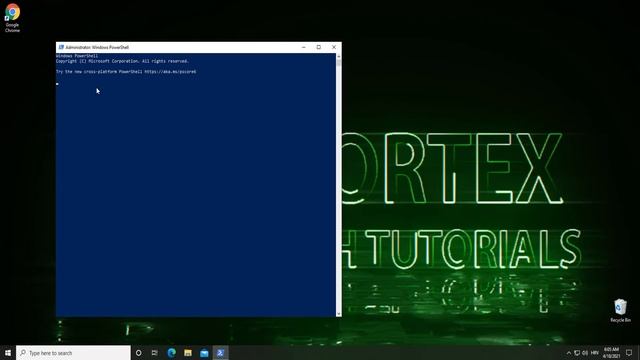The width and height of the screenshot is (640, 360).
Task: Open Cortana from the taskbar
Action: pos(138,353)
